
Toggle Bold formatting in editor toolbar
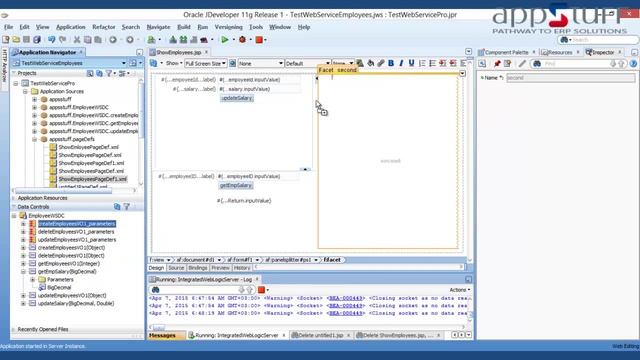click(391, 63)
